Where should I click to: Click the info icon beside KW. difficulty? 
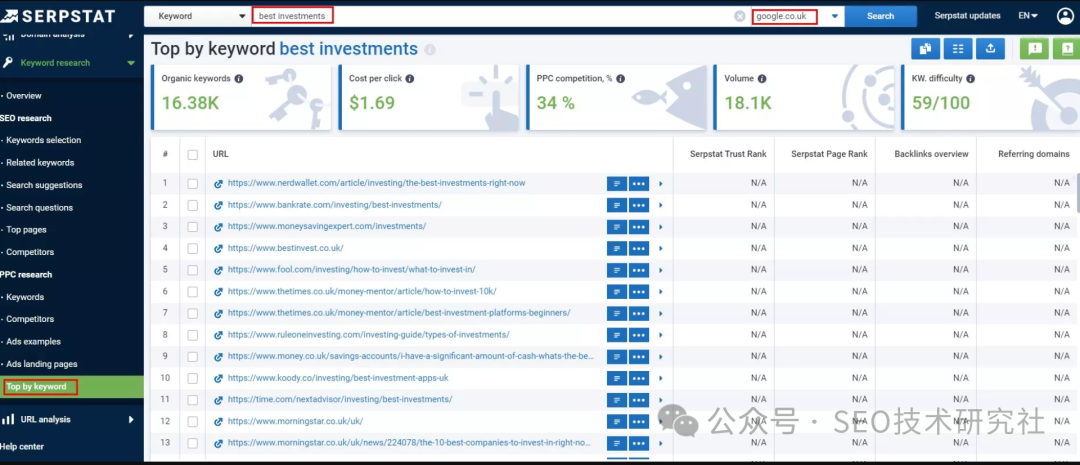[971, 79]
